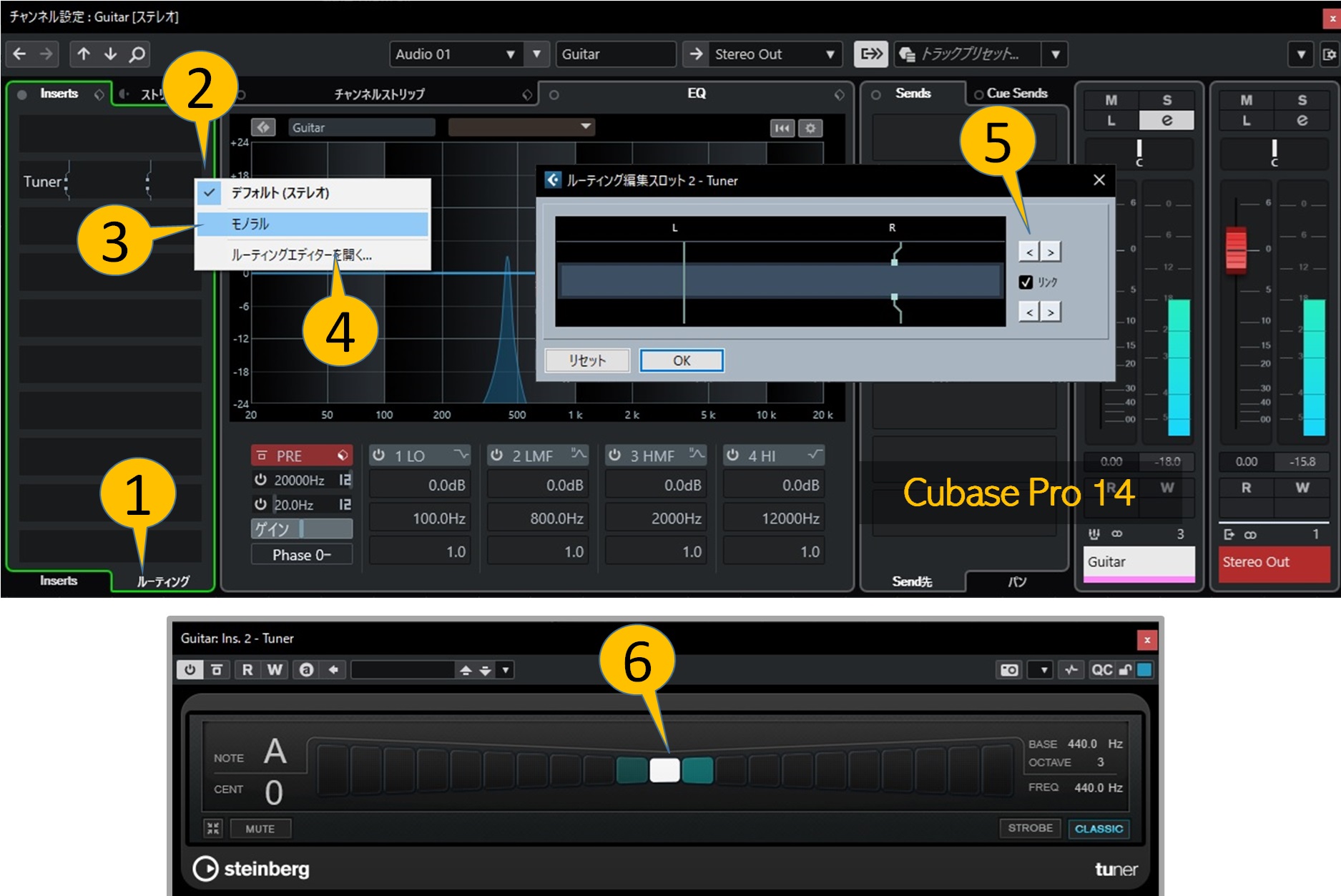1341x896 pixels.
Task: Click the channel settings setup icon at top right
Action: [1329, 54]
